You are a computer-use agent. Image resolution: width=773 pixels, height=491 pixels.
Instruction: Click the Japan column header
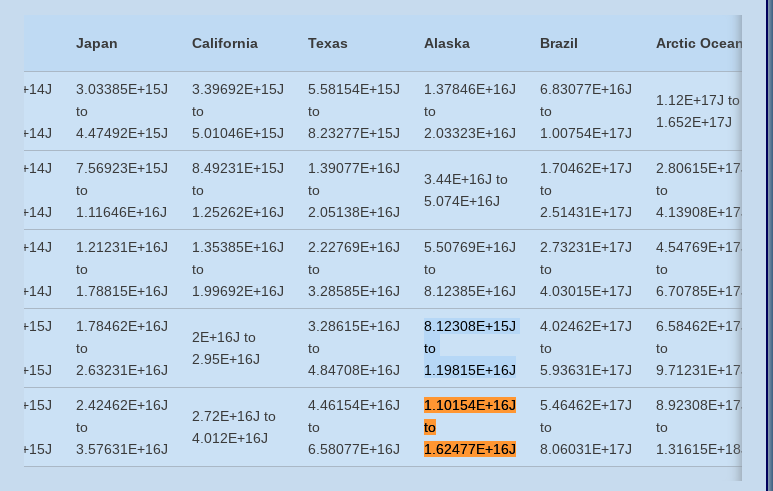[97, 43]
